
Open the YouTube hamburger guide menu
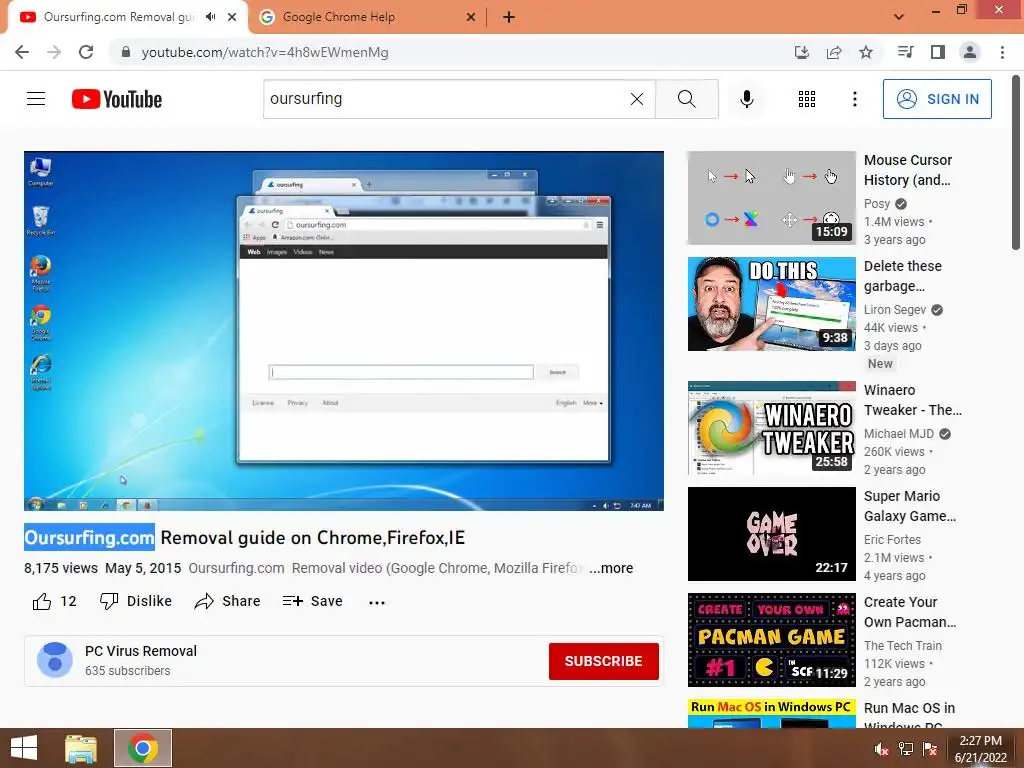click(x=36, y=99)
